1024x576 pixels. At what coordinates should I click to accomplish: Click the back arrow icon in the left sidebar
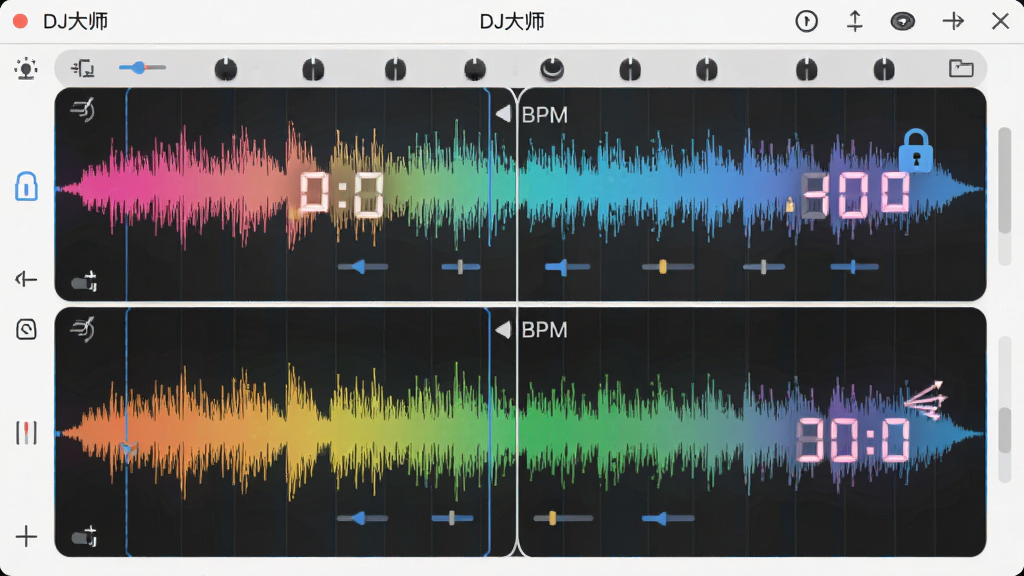(x=26, y=280)
